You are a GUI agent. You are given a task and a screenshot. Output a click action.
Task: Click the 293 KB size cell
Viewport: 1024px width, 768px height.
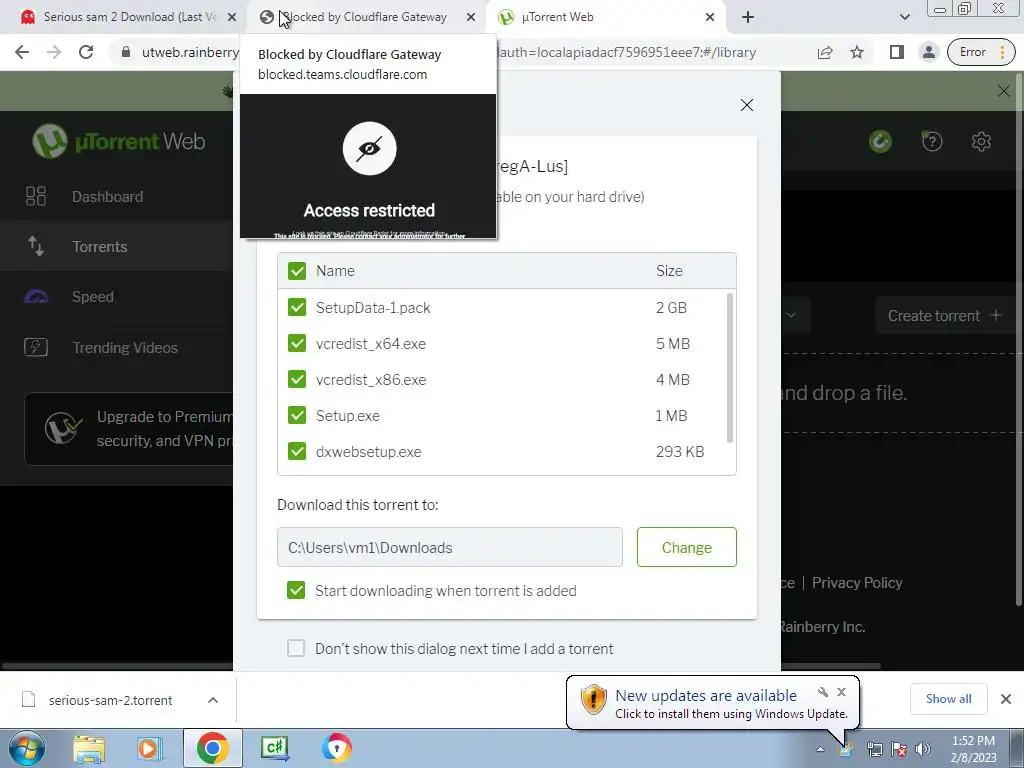pos(680,451)
